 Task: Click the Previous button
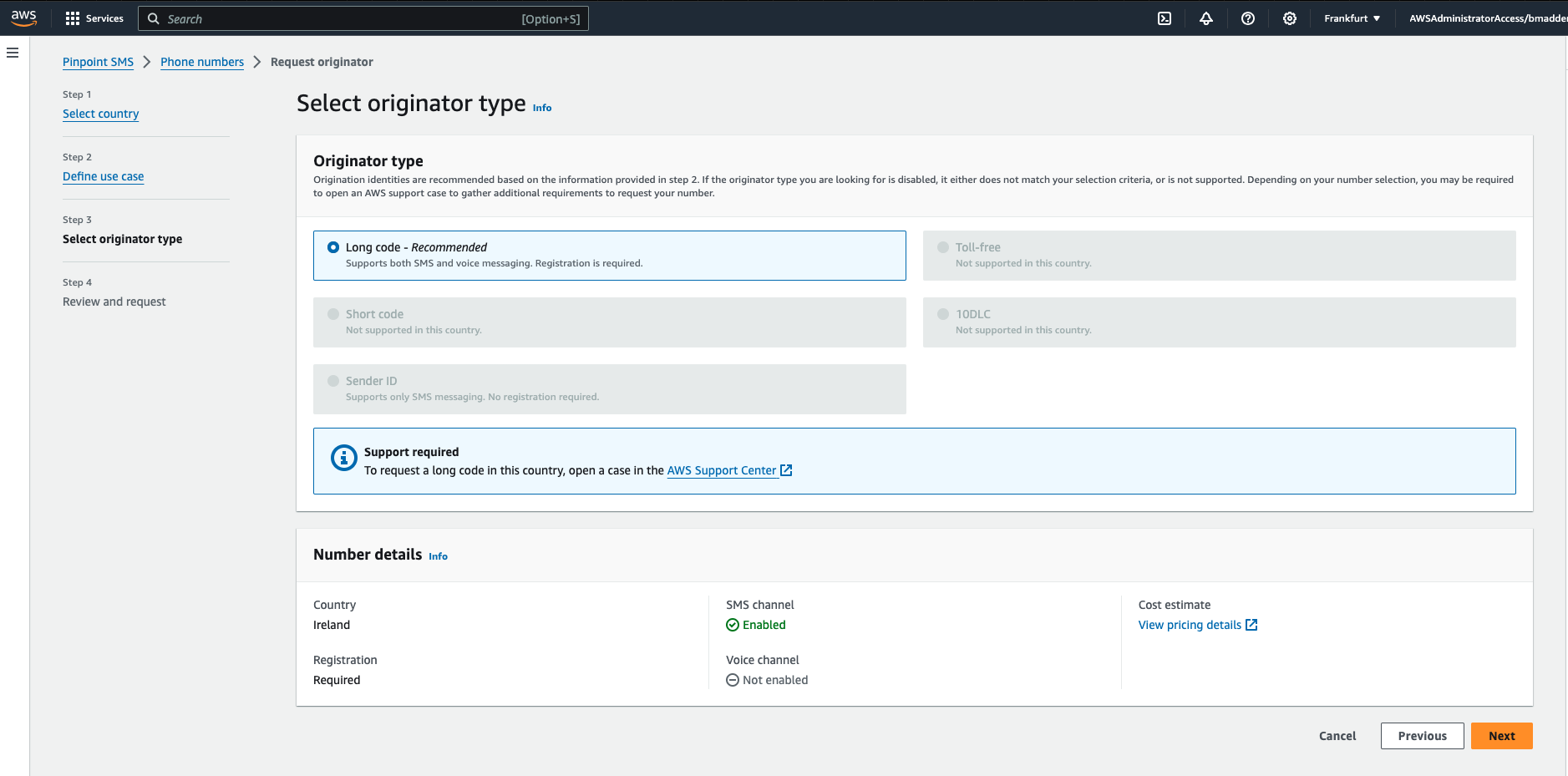pyautogui.click(x=1422, y=736)
